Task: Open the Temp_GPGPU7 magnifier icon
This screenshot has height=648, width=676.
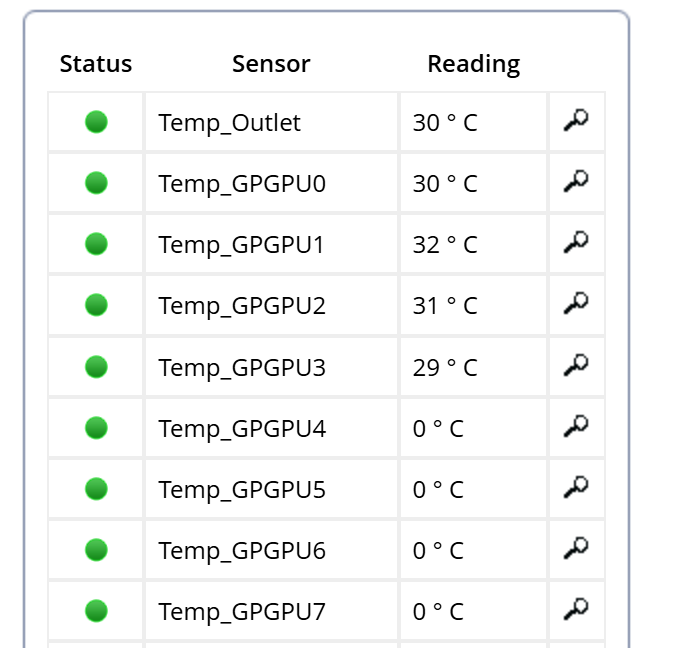Action: click(x=576, y=609)
